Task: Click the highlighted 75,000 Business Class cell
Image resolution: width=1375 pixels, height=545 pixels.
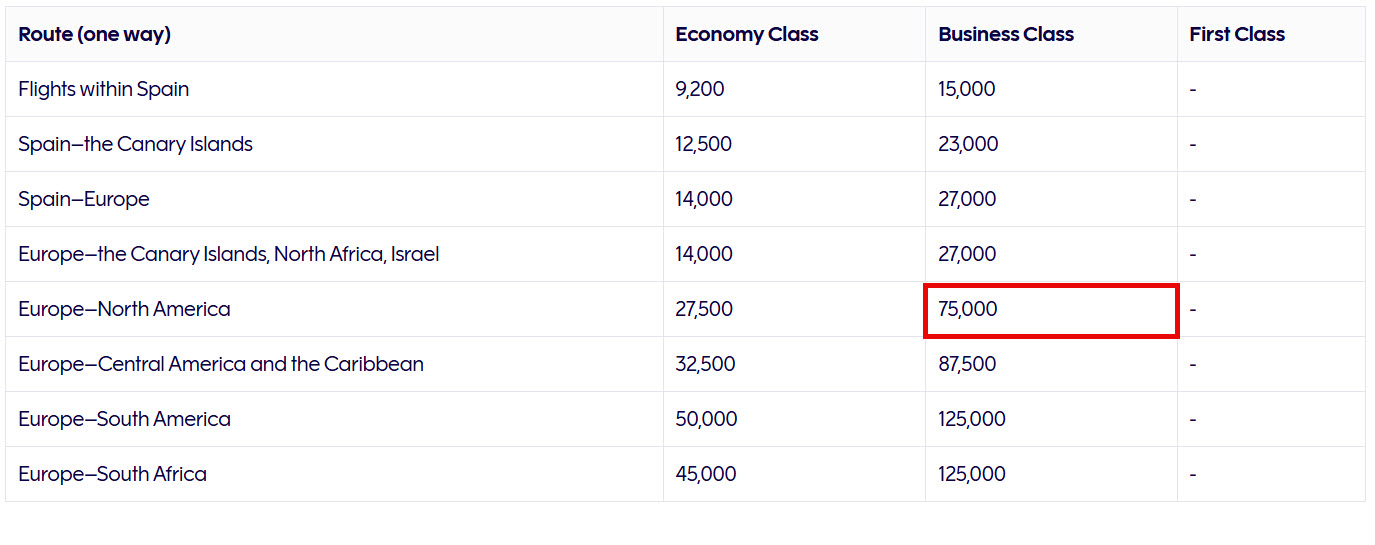Action: [x=968, y=310]
